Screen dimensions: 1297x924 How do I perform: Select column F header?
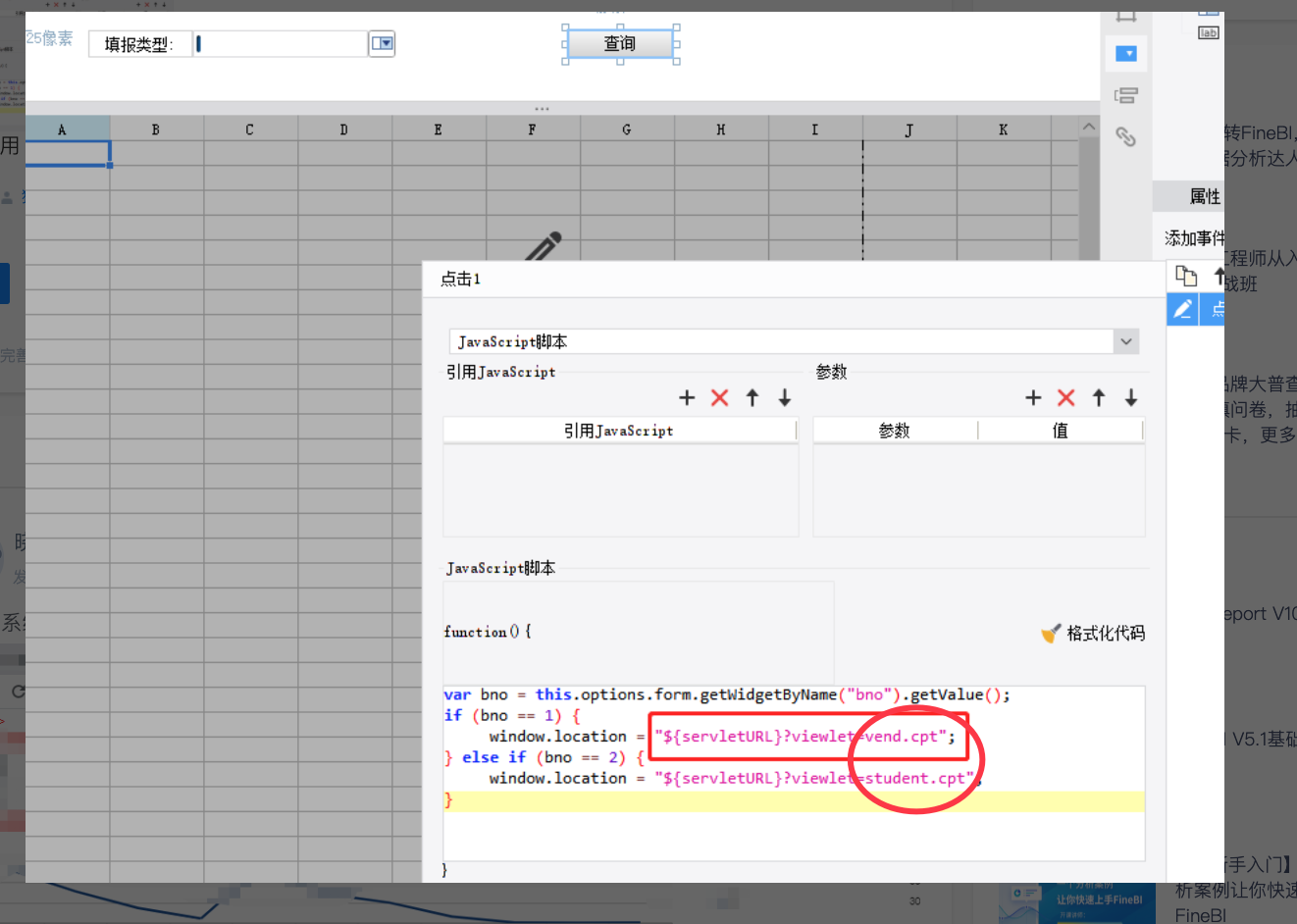(x=533, y=129)
